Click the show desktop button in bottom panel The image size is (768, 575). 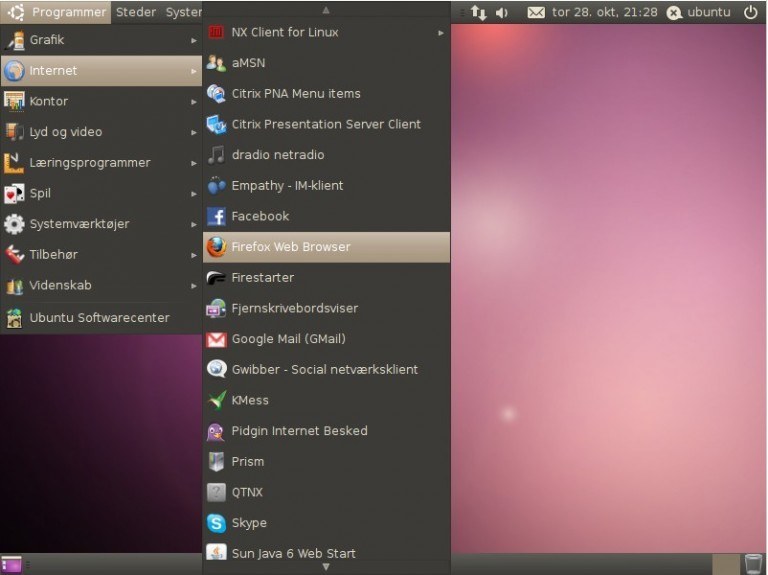12,564
